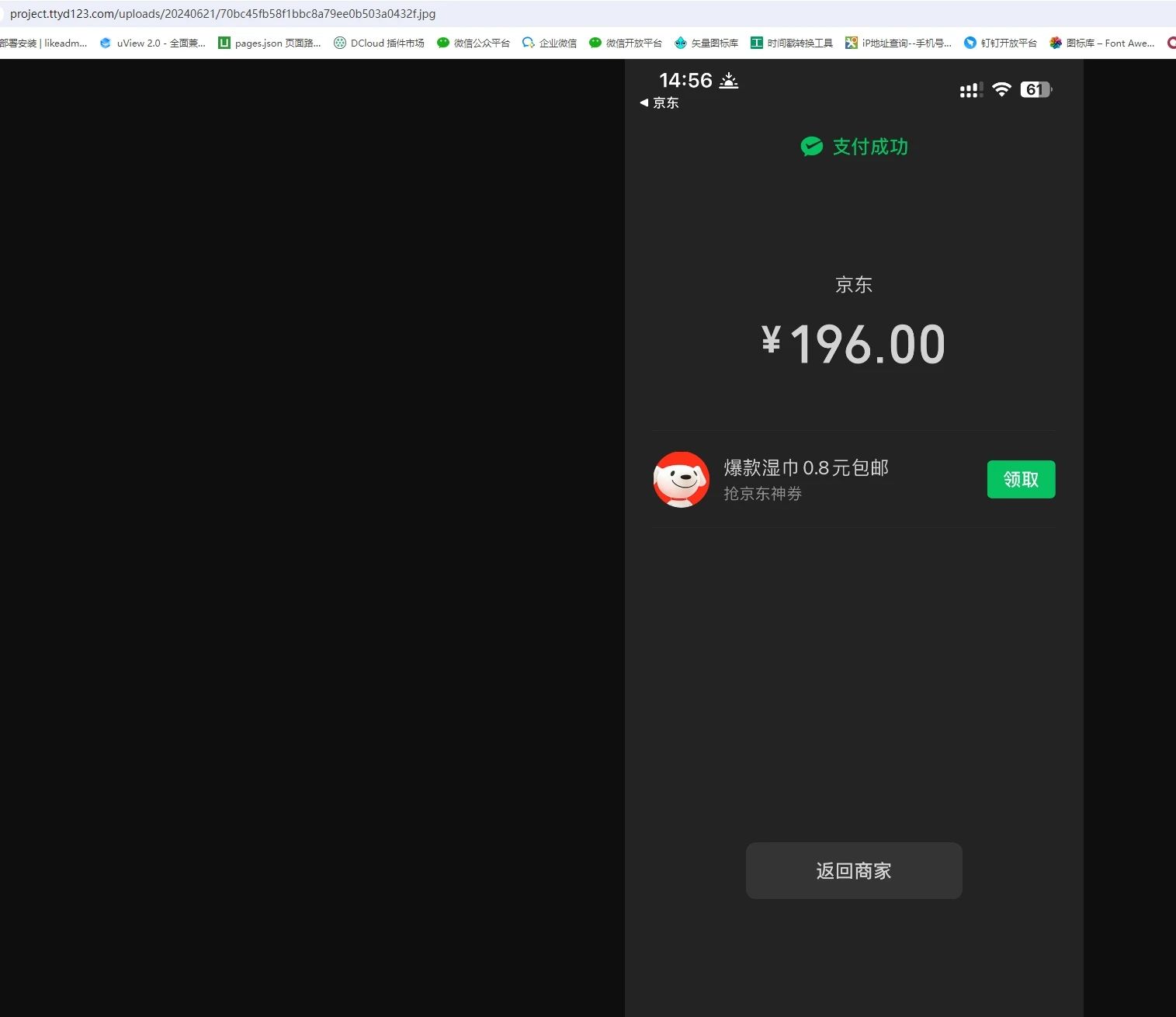
Task: Open the 时间戳转换工具 bookmark
Action: coord(792,43)
